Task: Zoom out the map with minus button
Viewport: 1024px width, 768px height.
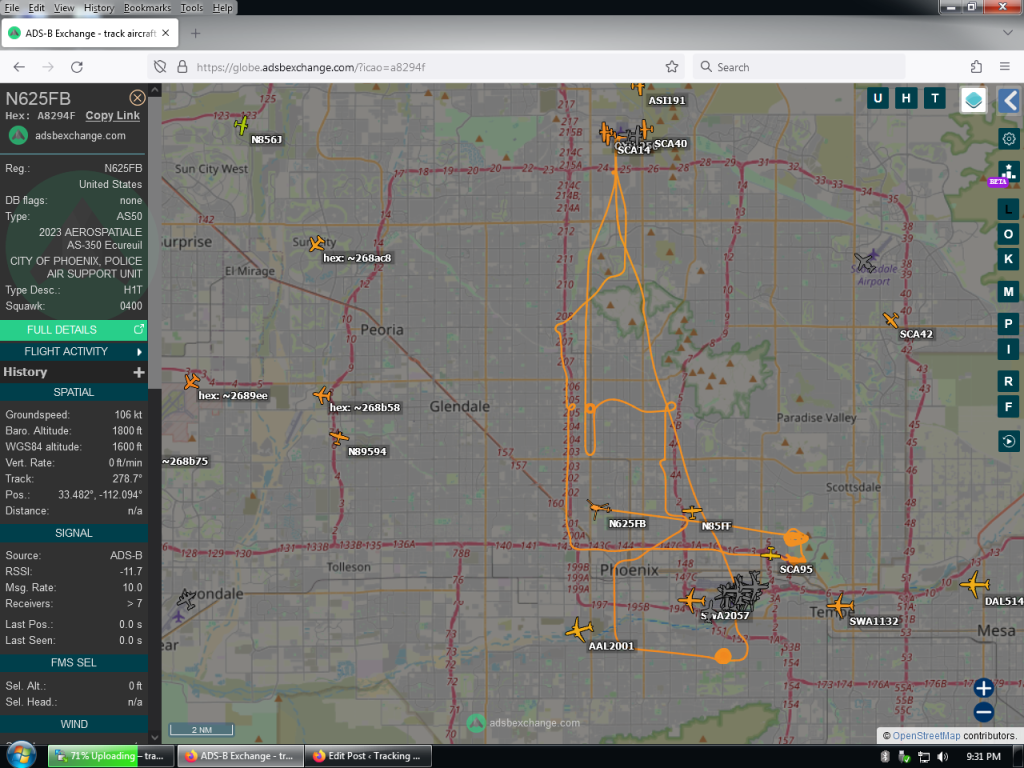Action: (984, 712)
